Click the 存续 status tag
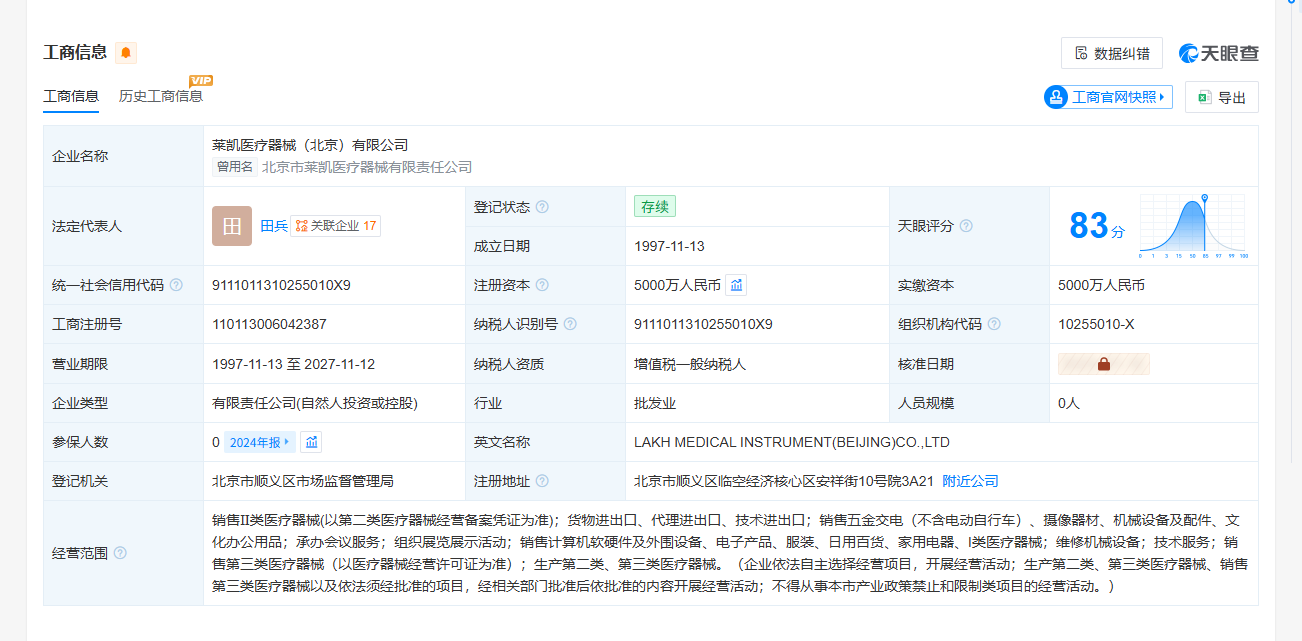The image size is (1302, 641). (x=655, y=207)
